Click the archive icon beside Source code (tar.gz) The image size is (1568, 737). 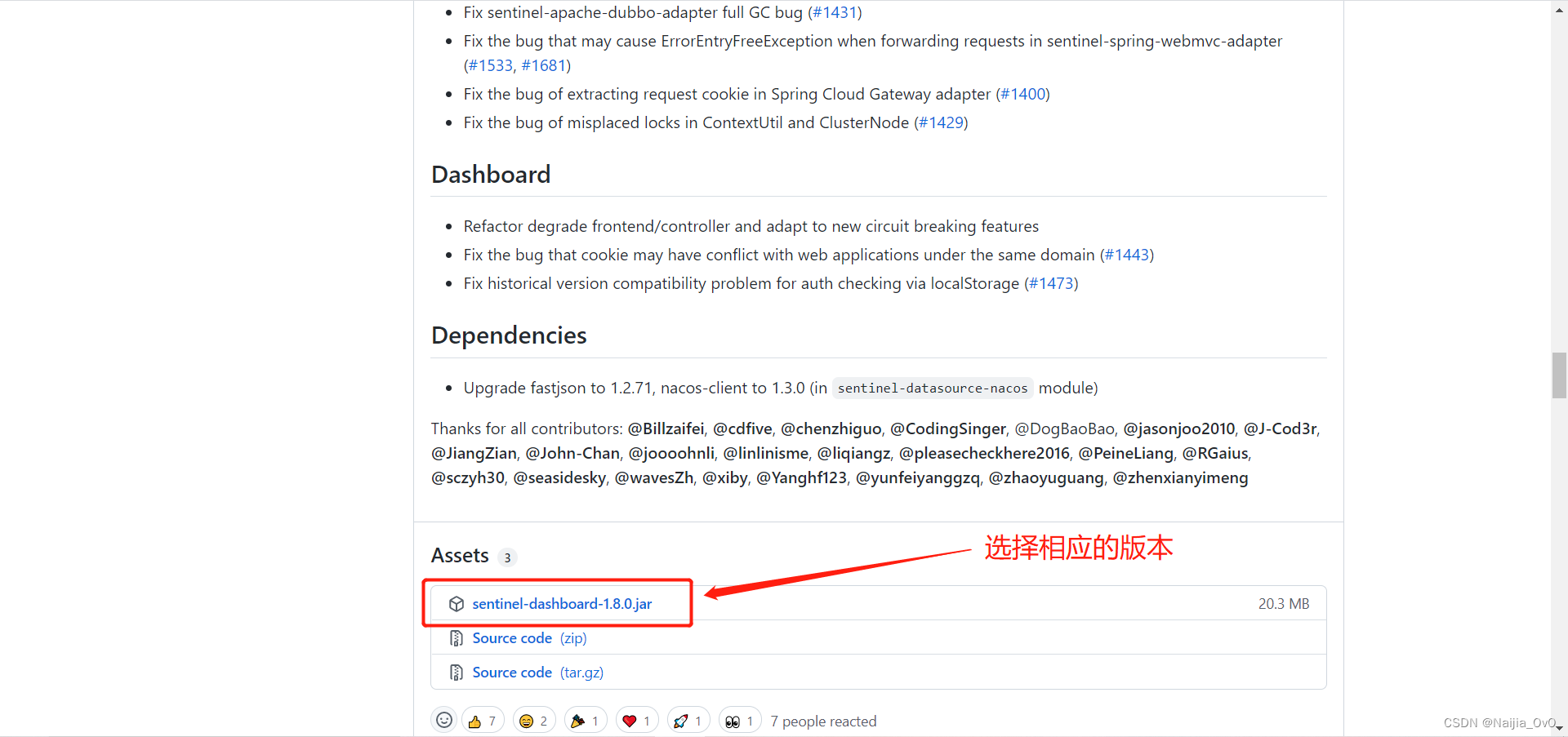tap(457, 673)
